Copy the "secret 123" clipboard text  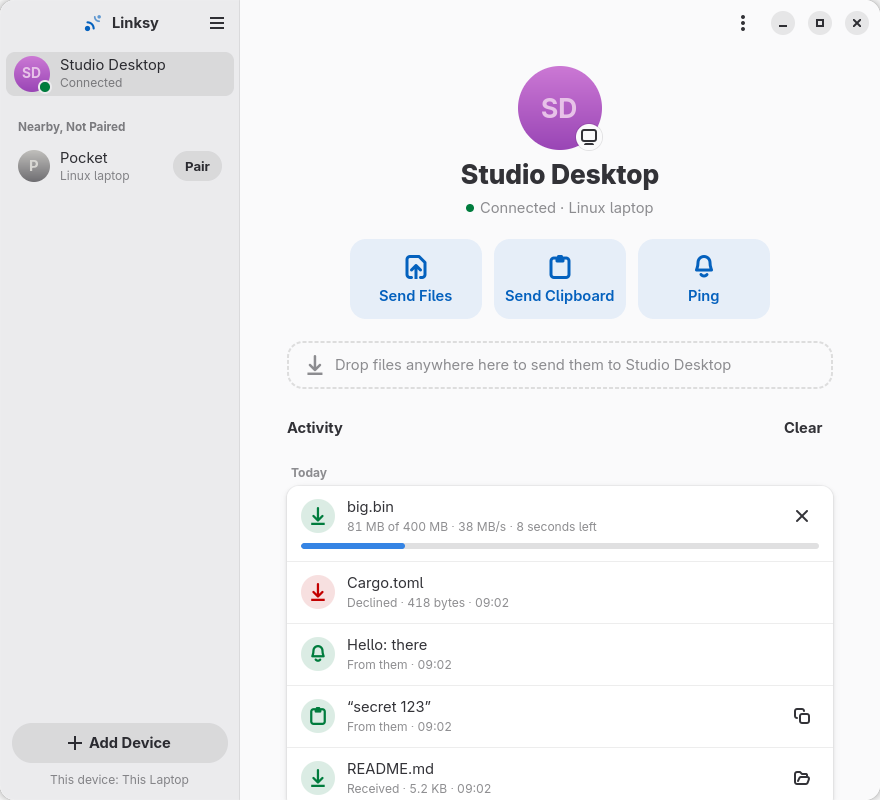coord(801,716)
